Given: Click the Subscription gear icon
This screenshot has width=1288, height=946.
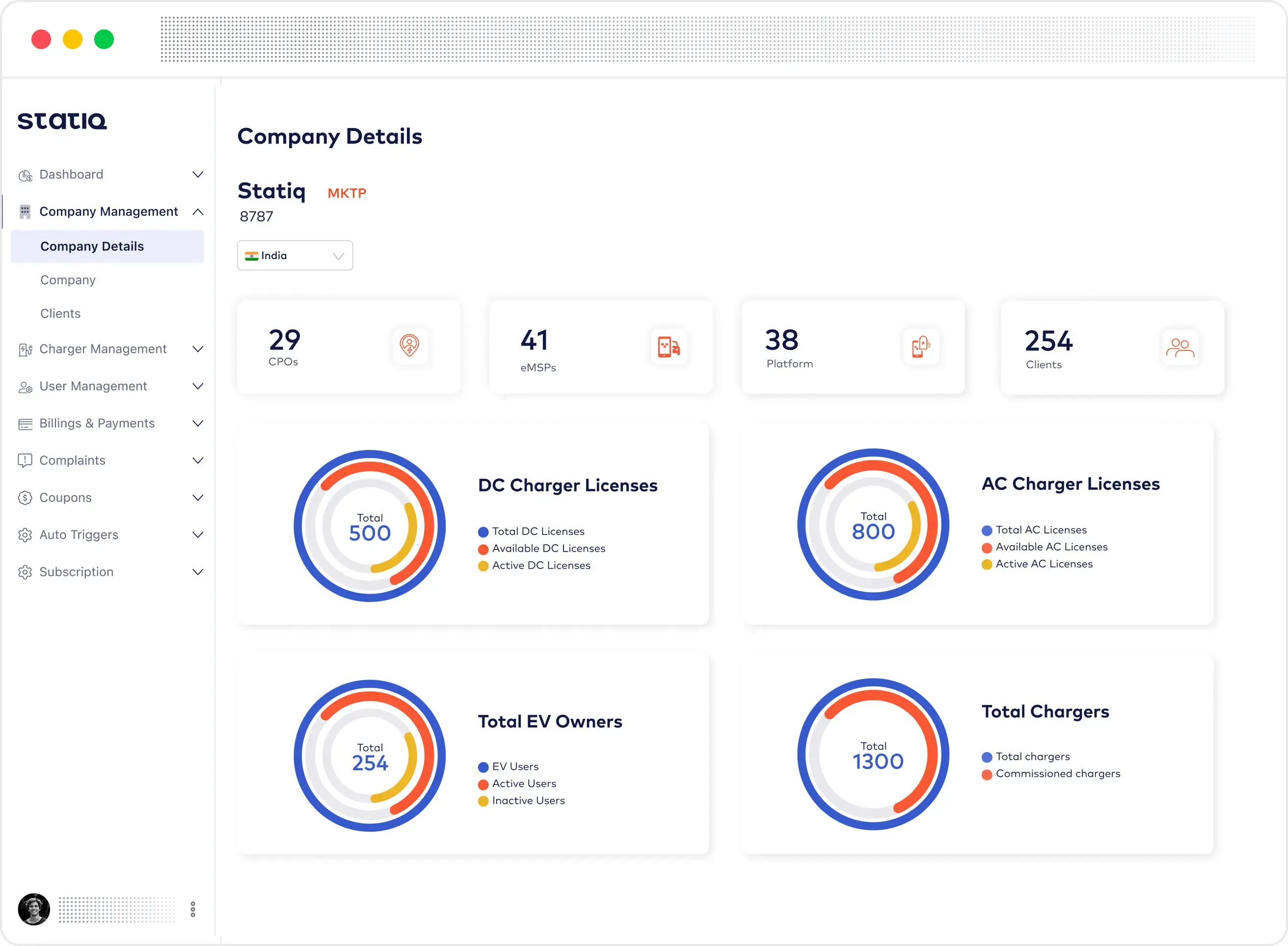Looking at the screenshot, I should tap(25, 572).
